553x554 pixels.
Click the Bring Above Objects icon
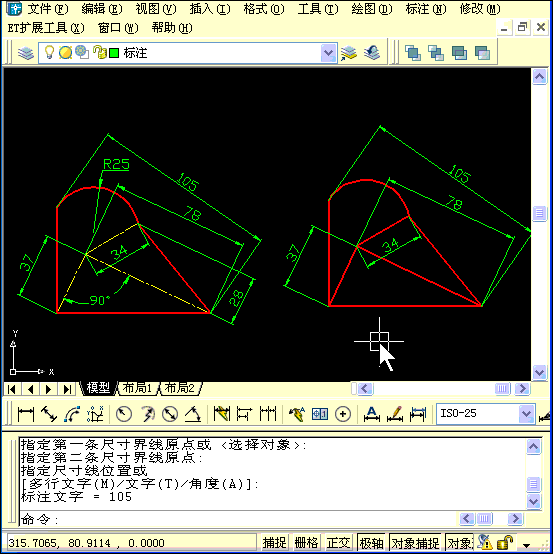459,53
